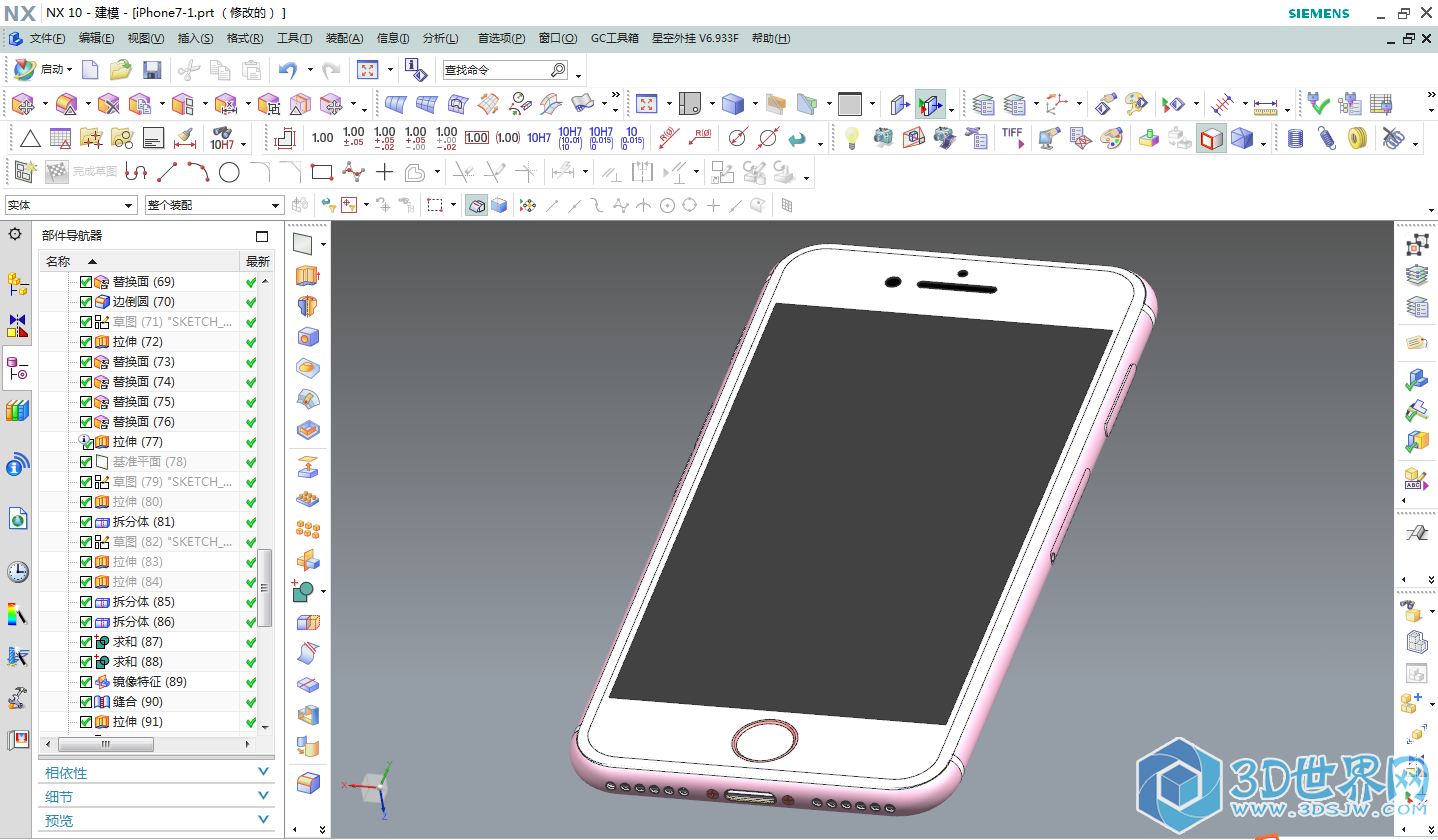Click the New file icon

tap(90, 69)
